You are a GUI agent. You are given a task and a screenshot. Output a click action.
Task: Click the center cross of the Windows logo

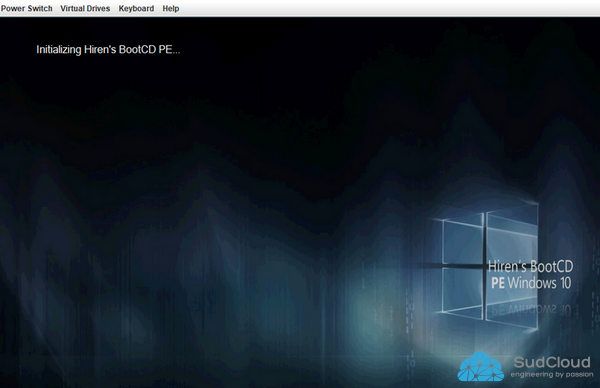[484, 266]
